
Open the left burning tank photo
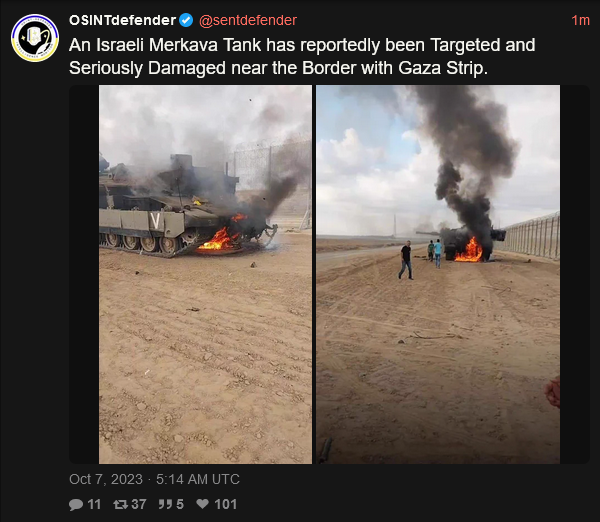point(205,274)
